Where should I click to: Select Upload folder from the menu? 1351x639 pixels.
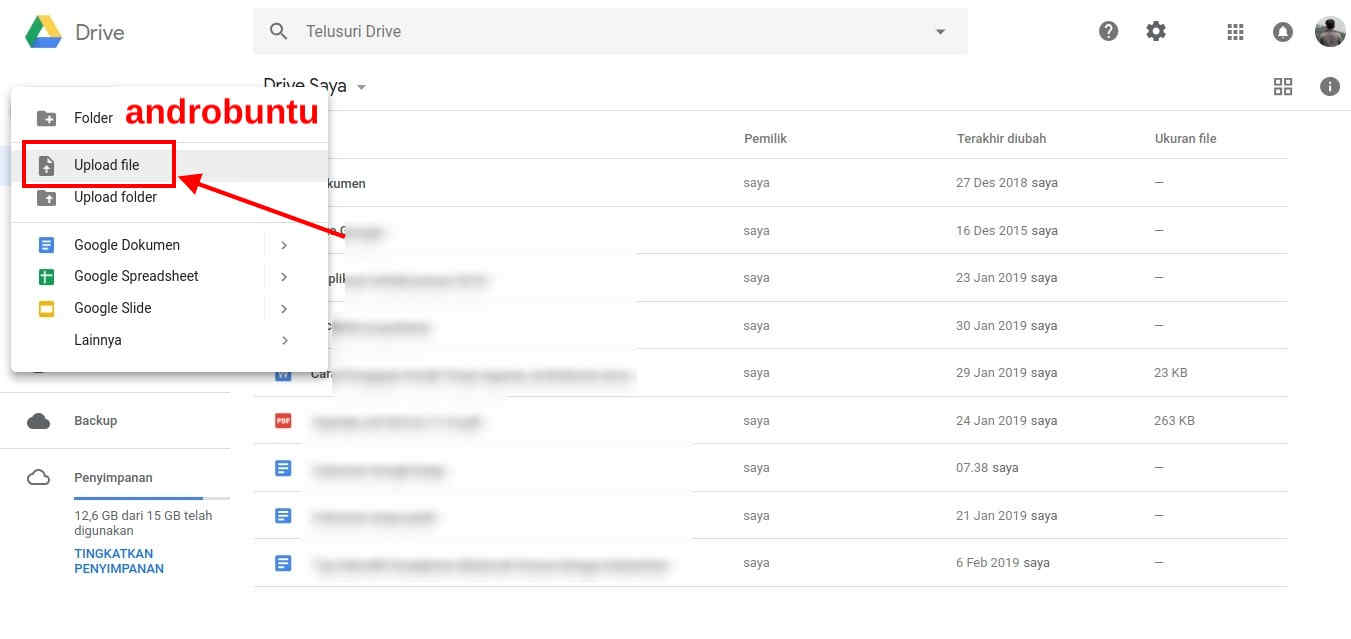point(114,197)
